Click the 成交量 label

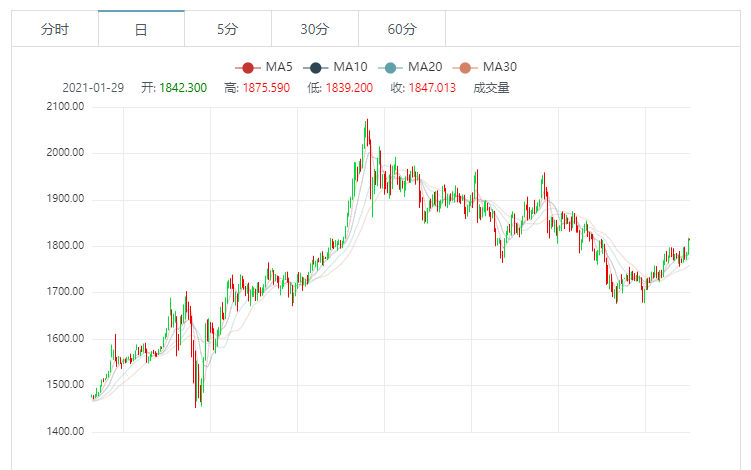click(x=491, y=88)
